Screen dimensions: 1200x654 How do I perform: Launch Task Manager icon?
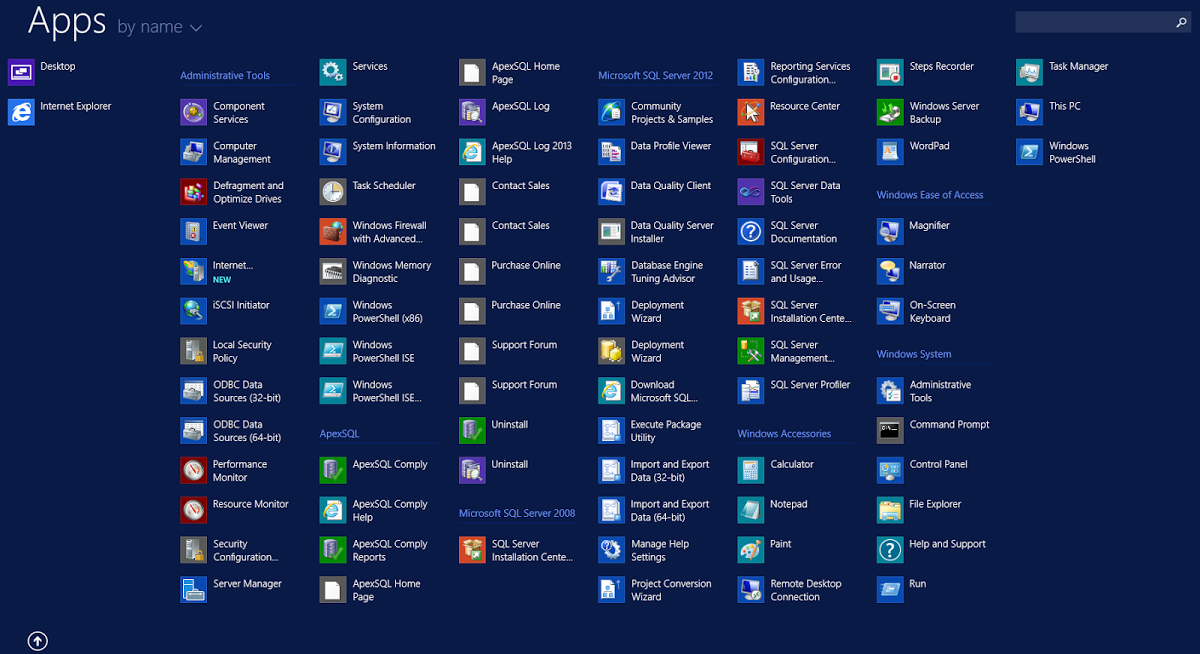1030,72
